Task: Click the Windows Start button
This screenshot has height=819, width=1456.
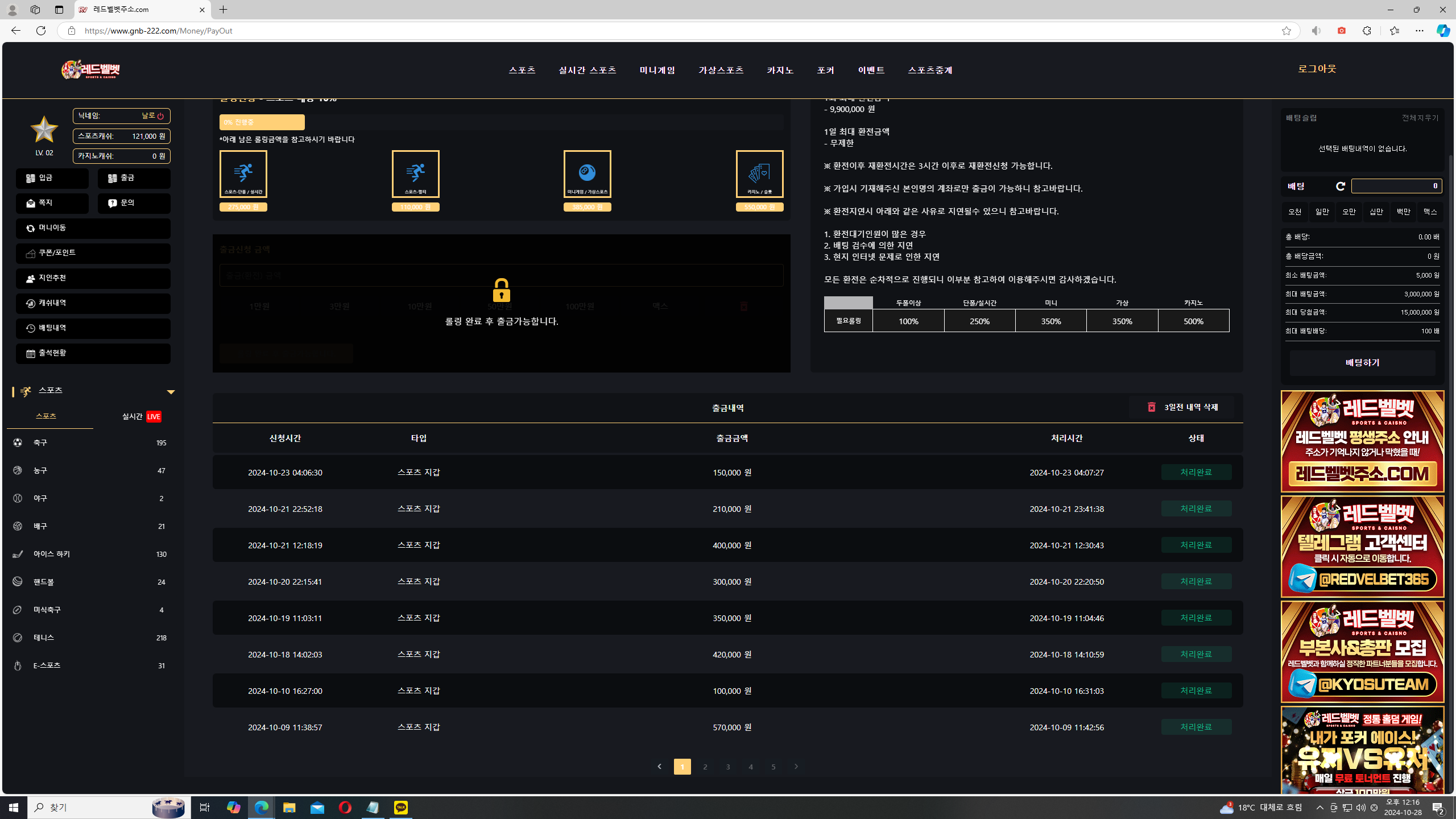Action: (x=14, y=808)
